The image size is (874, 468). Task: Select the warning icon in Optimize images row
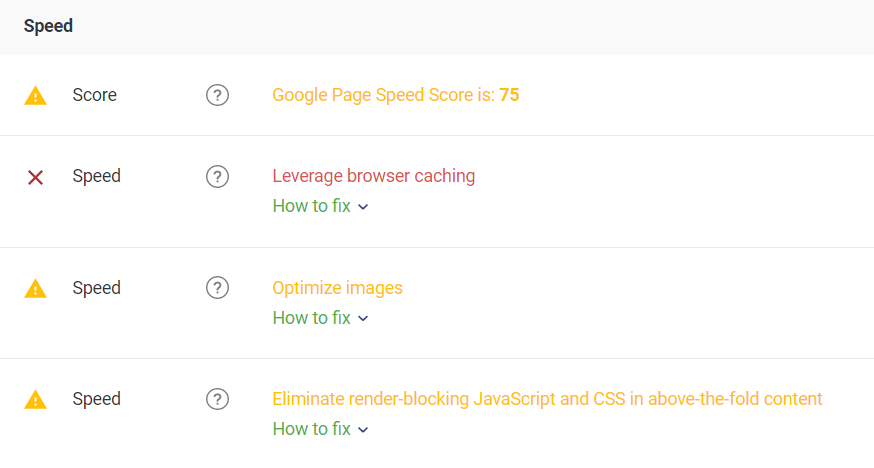36,289
